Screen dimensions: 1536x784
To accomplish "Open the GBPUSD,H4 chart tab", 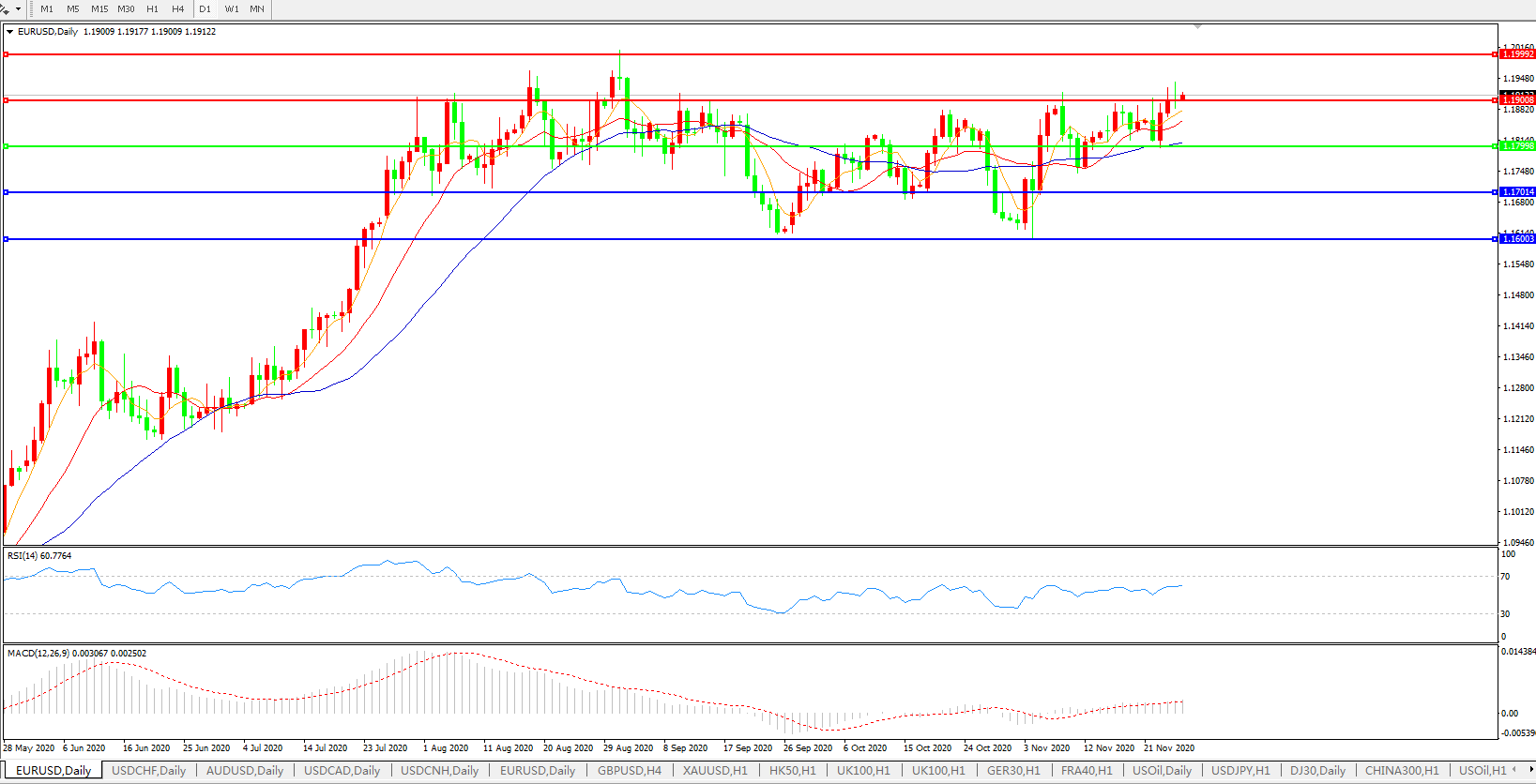I will (x=629, y=771).
